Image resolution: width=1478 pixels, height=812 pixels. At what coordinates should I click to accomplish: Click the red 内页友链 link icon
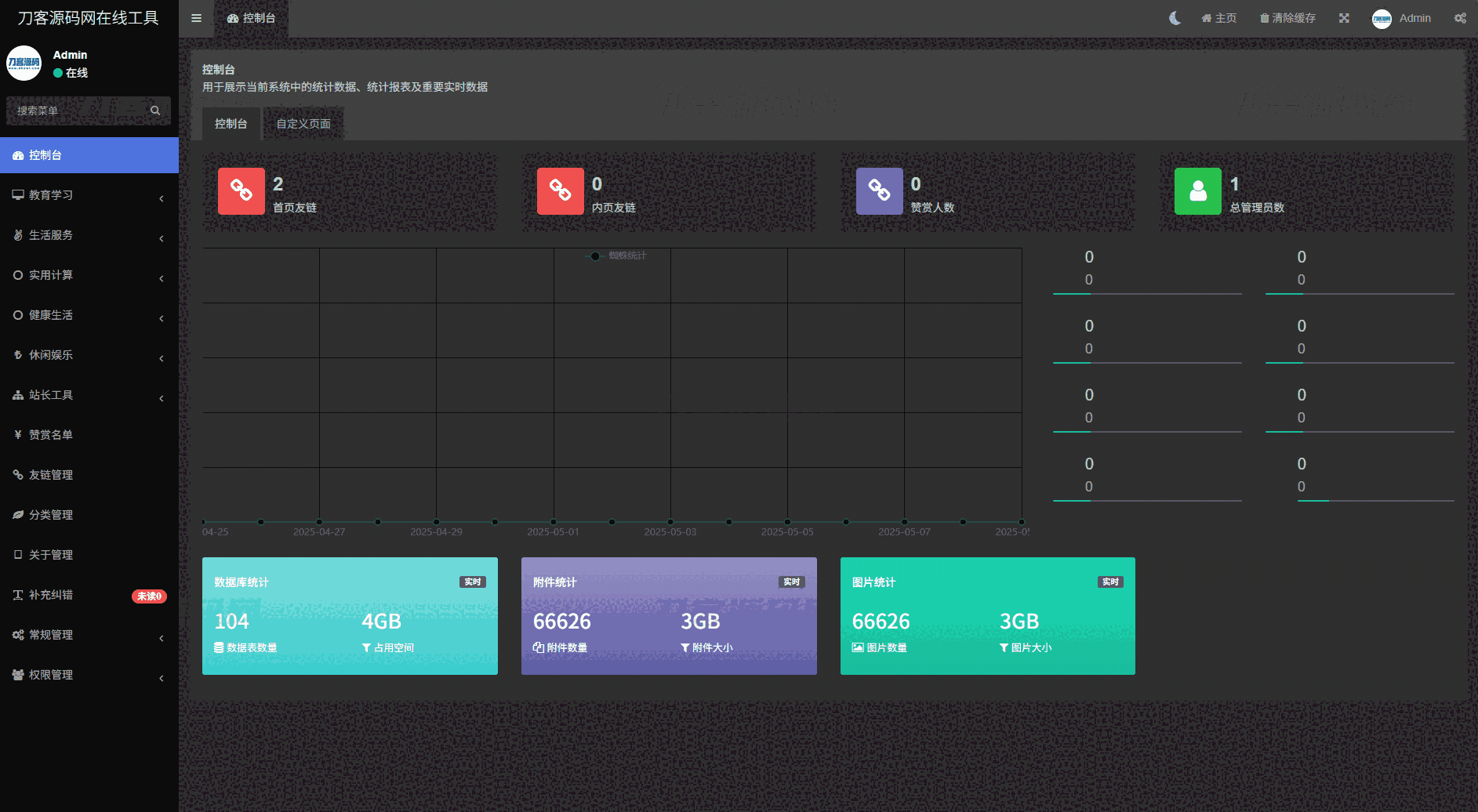(x=560, y=190)
